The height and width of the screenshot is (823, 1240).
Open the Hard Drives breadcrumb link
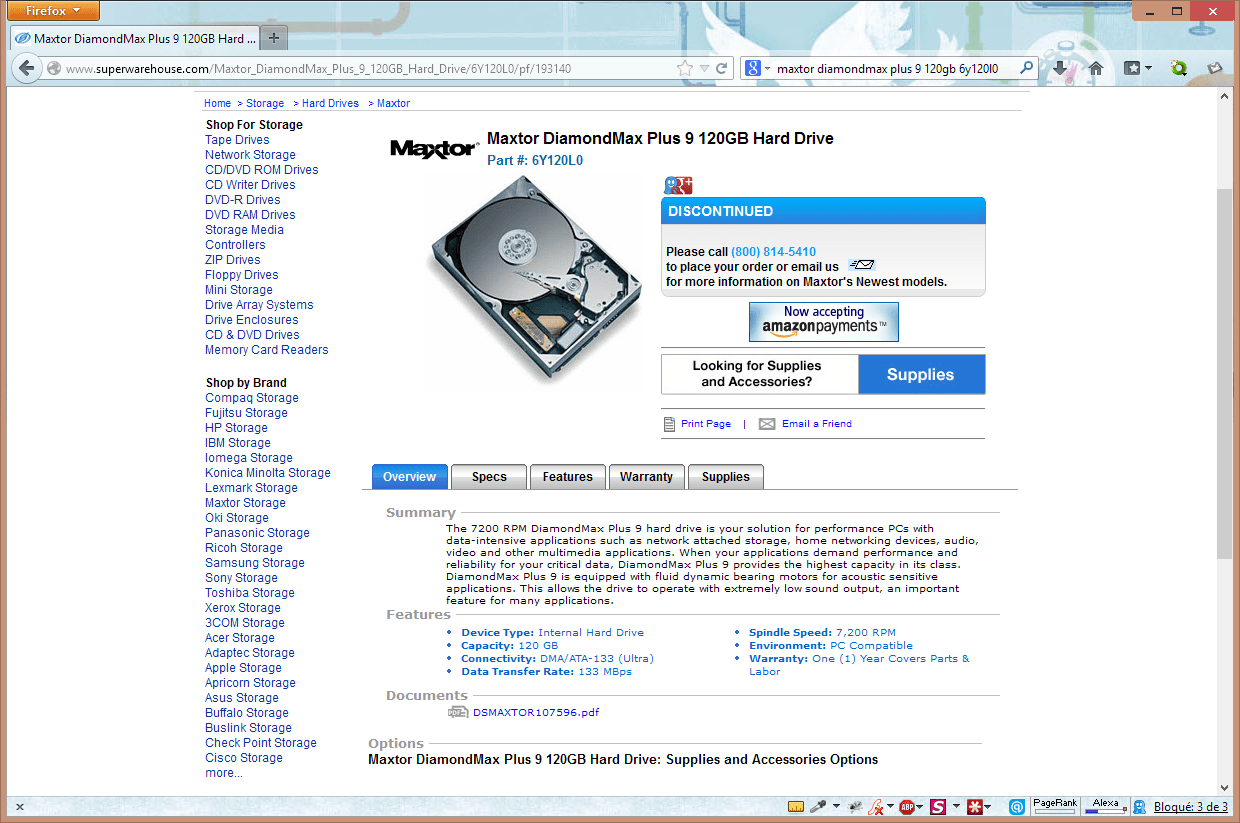coord(330,103)
